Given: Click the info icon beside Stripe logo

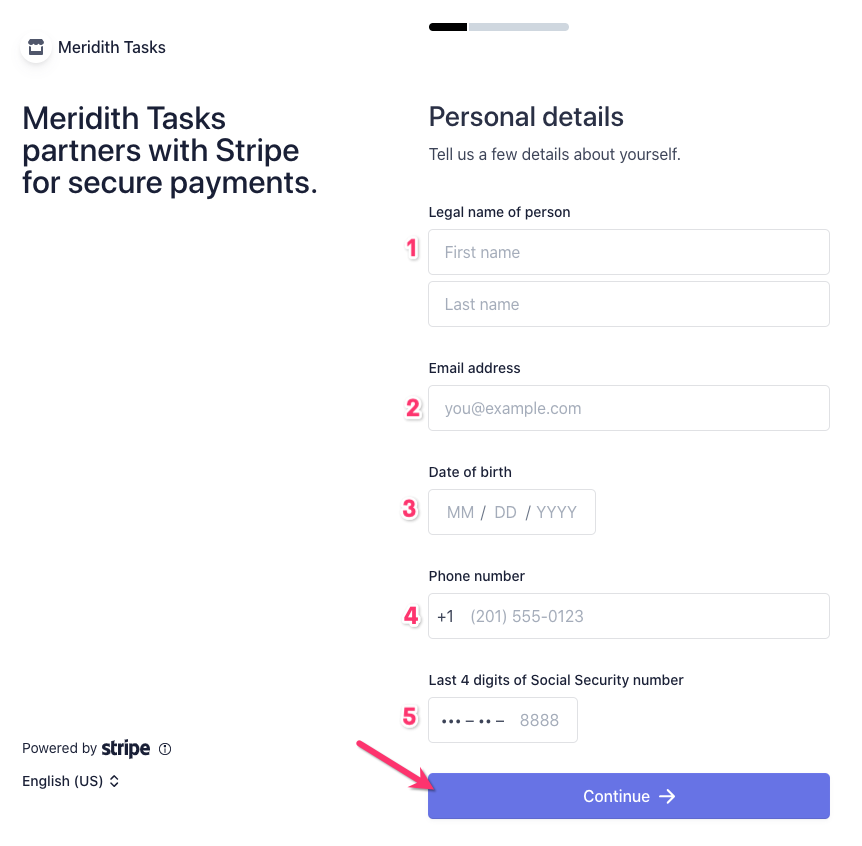Looking at the screenshot, I should coord(166,749).
